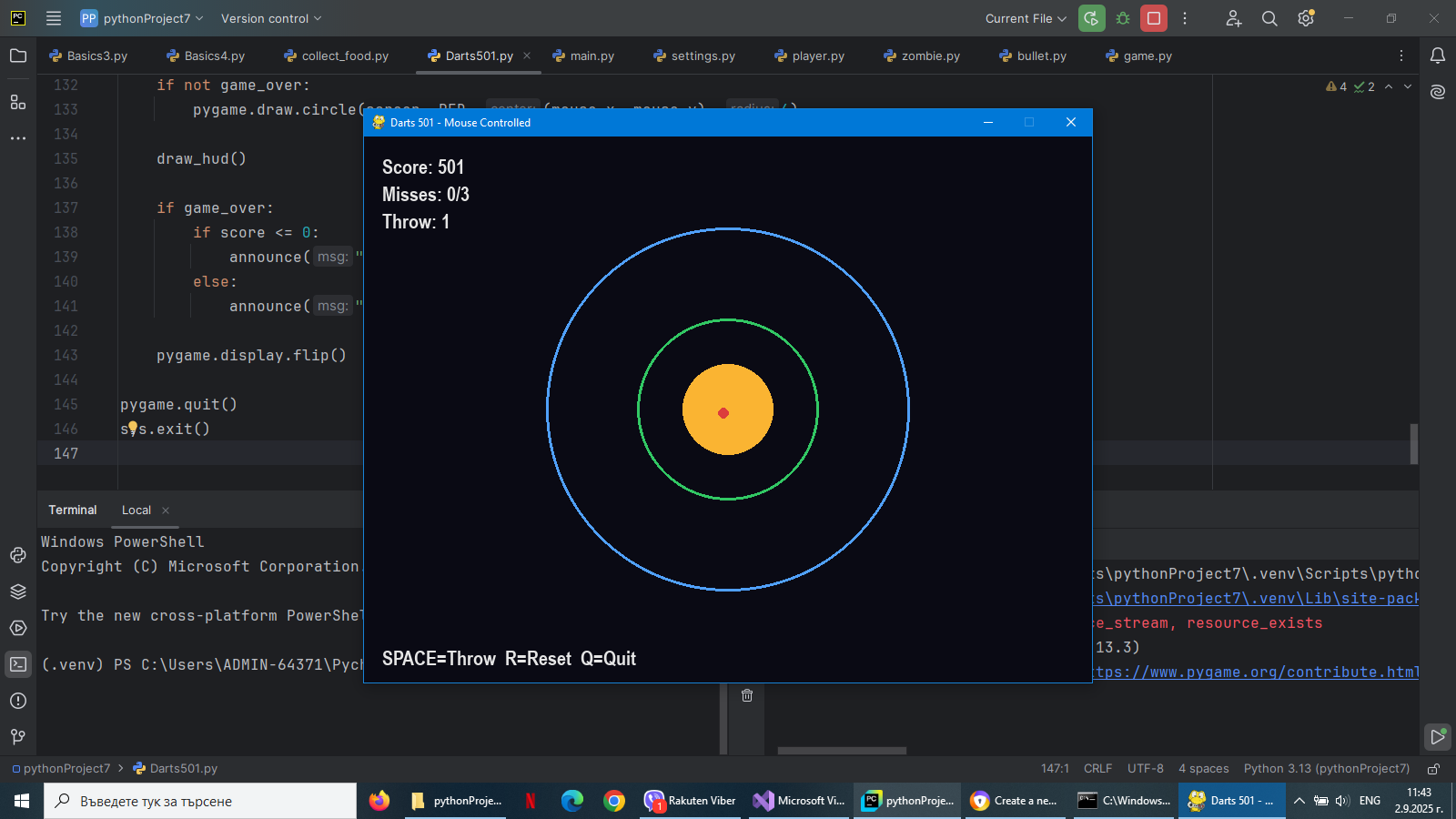
Task: Toggle read-only lock icon in status bar
Action: tap(1433, 769)
